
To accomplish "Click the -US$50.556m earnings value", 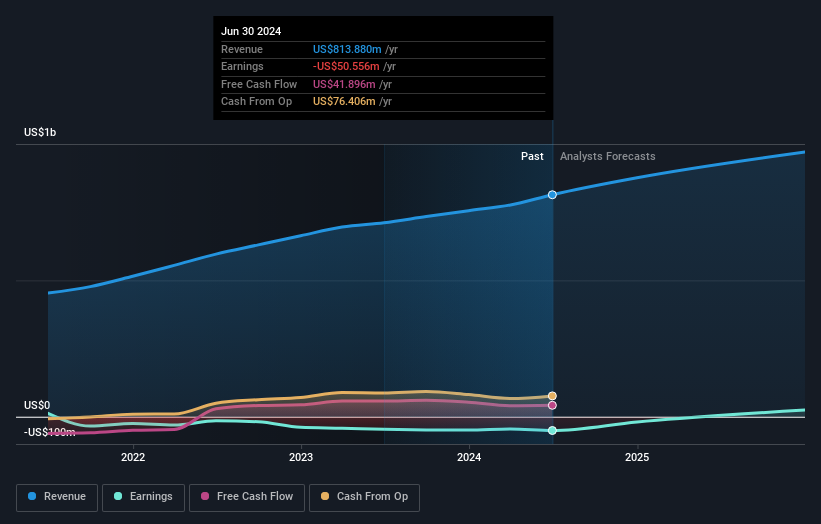I will coord(346,66).
